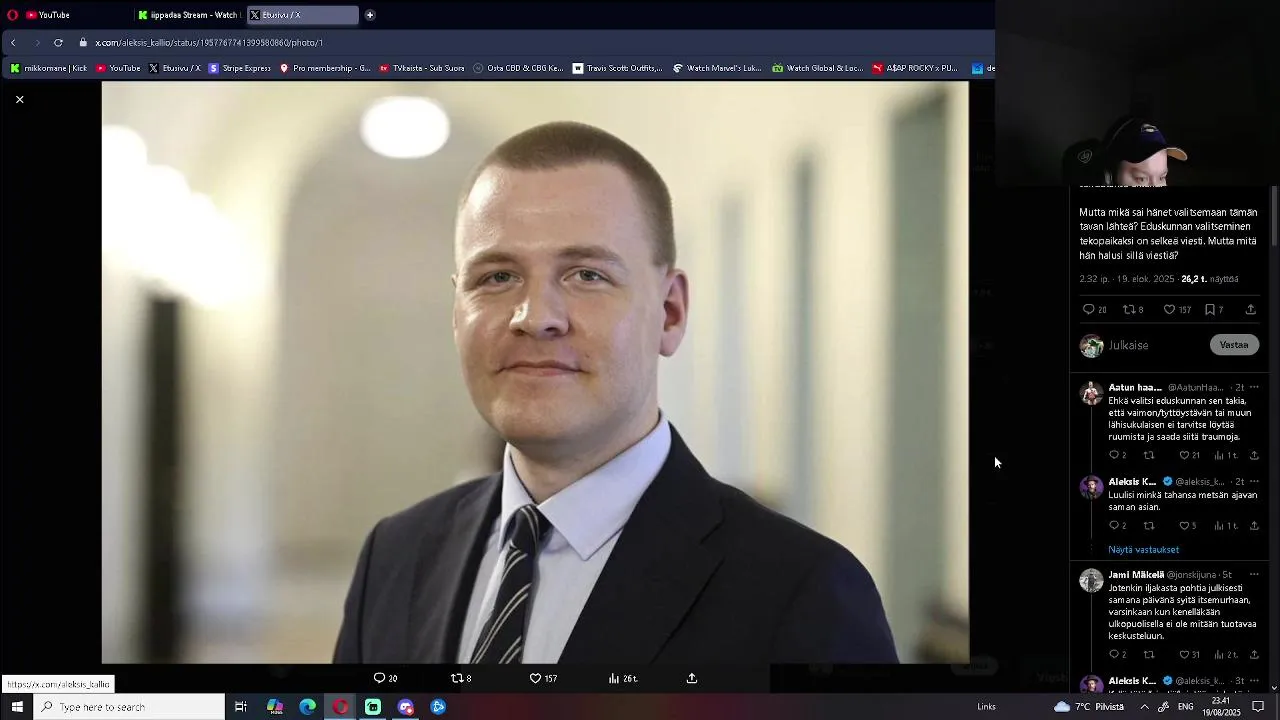Select the Etusivu / X tab
Viewport: 1280px width, 720px height.
(x=302, y=15)
